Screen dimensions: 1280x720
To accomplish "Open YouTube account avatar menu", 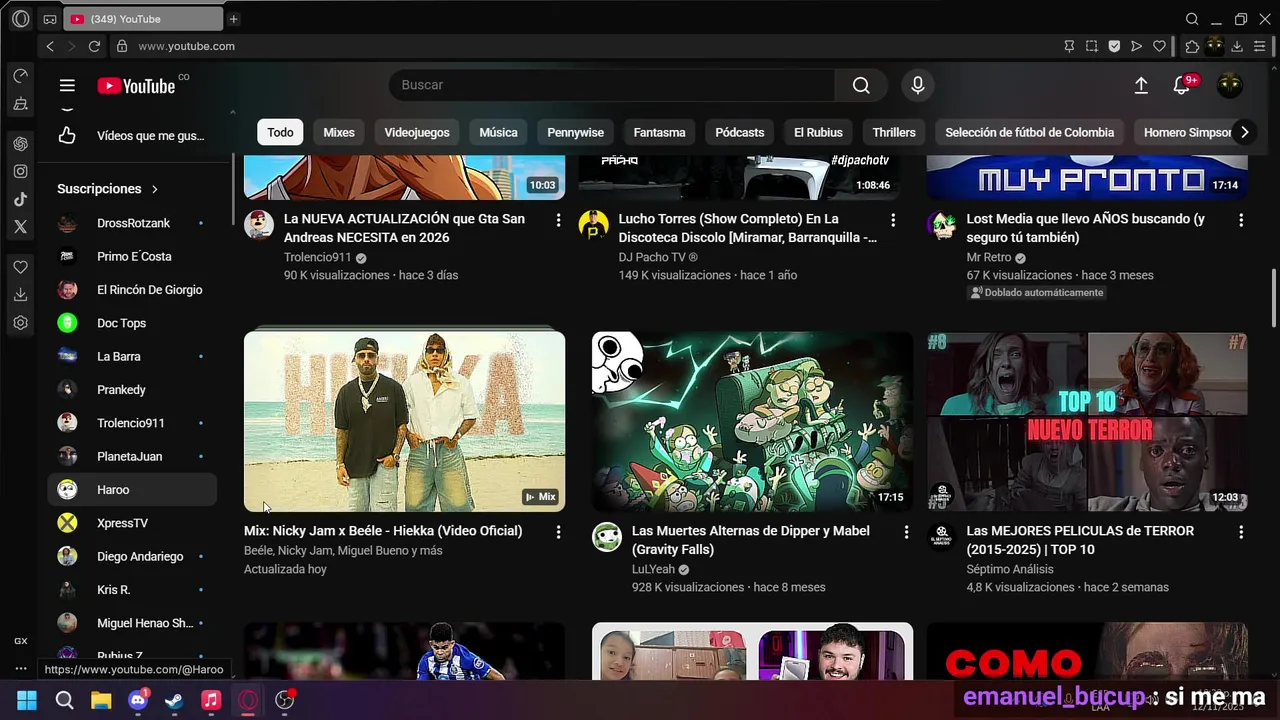I will coord(1229,86).
